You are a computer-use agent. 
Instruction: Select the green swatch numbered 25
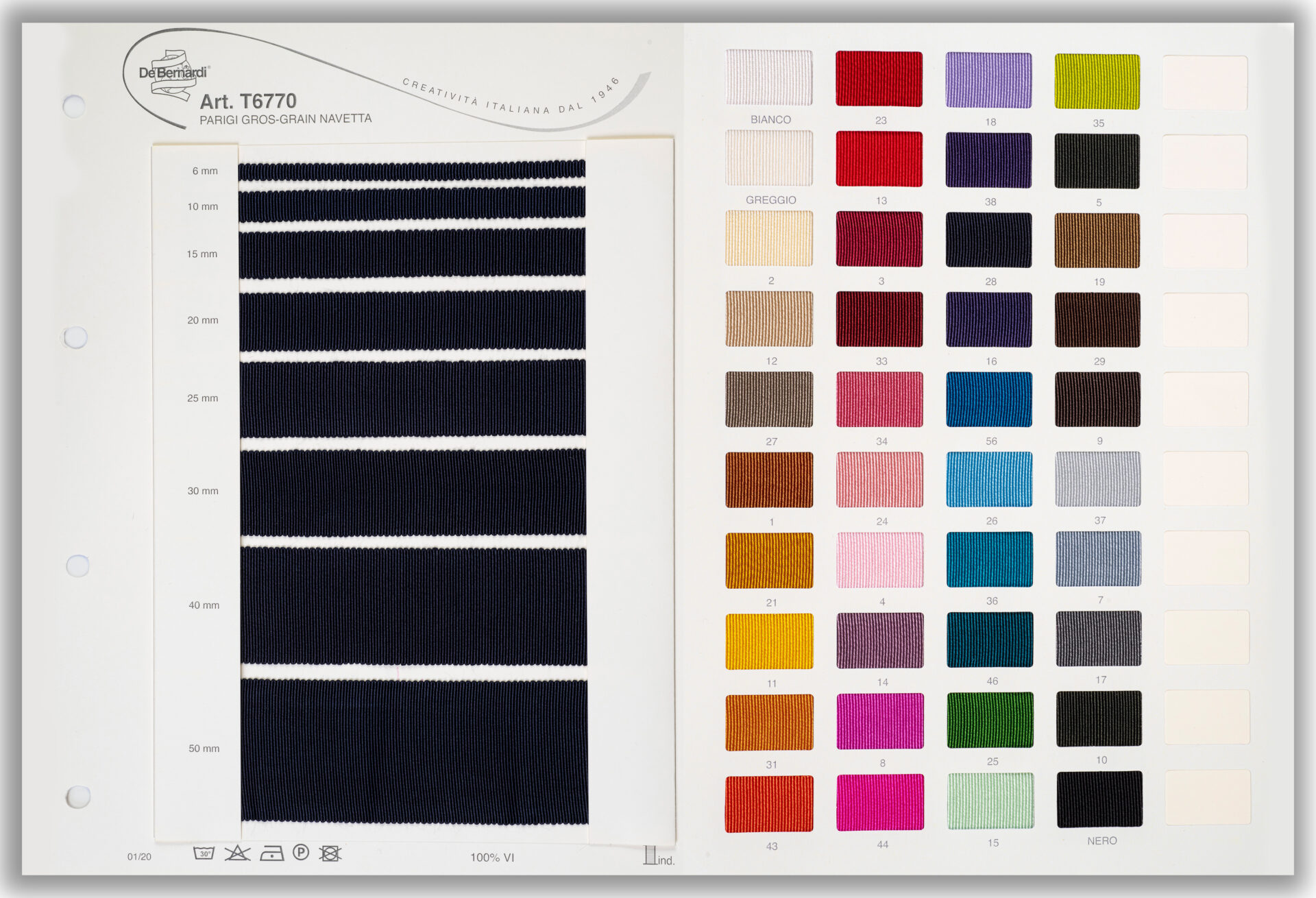[x=990, y=720]
